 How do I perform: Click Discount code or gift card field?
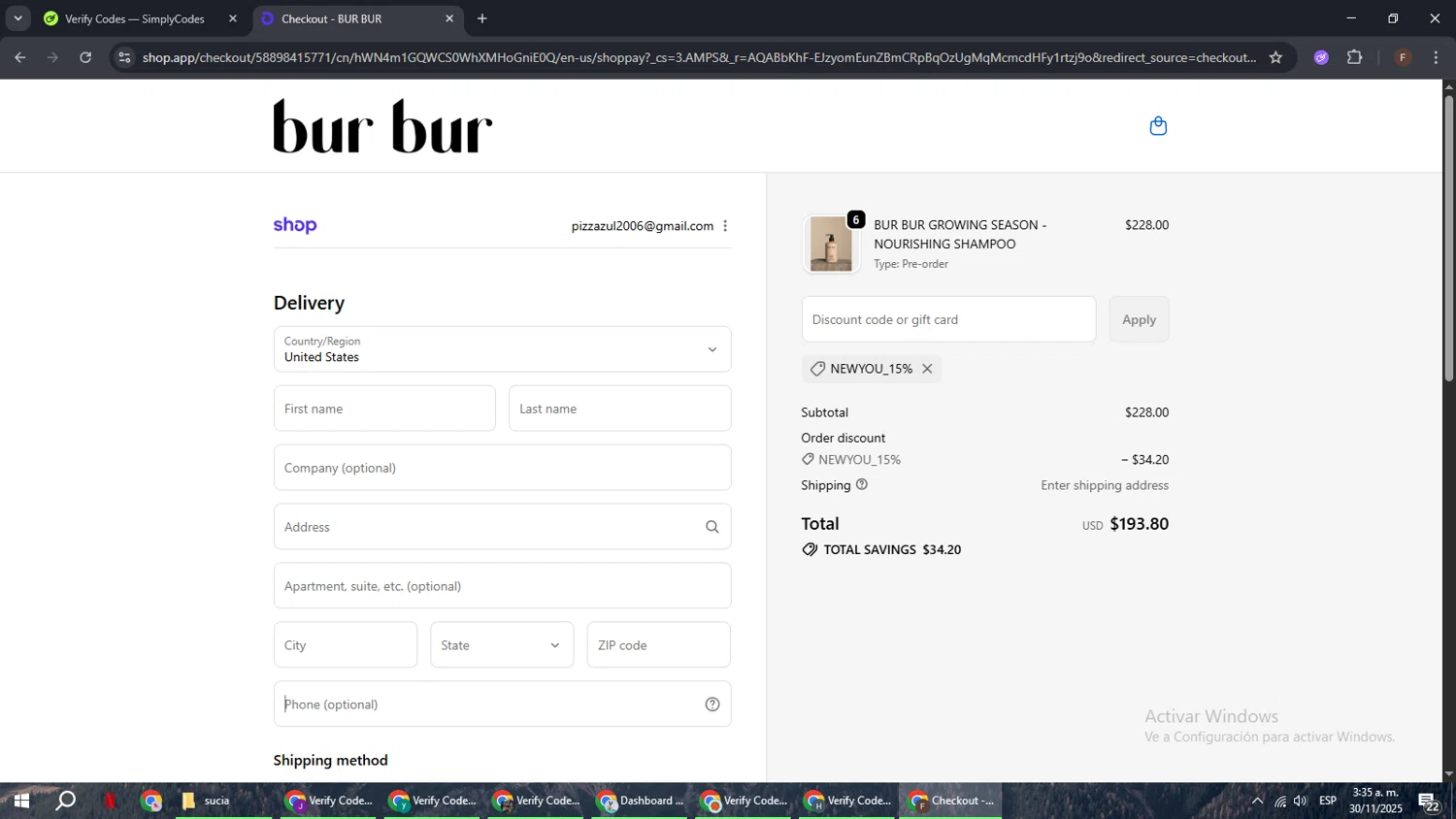tap(948, 319)
